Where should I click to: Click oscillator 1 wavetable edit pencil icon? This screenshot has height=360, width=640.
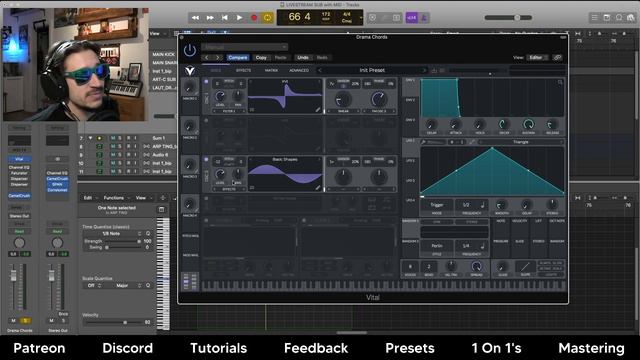coord(318,109)
